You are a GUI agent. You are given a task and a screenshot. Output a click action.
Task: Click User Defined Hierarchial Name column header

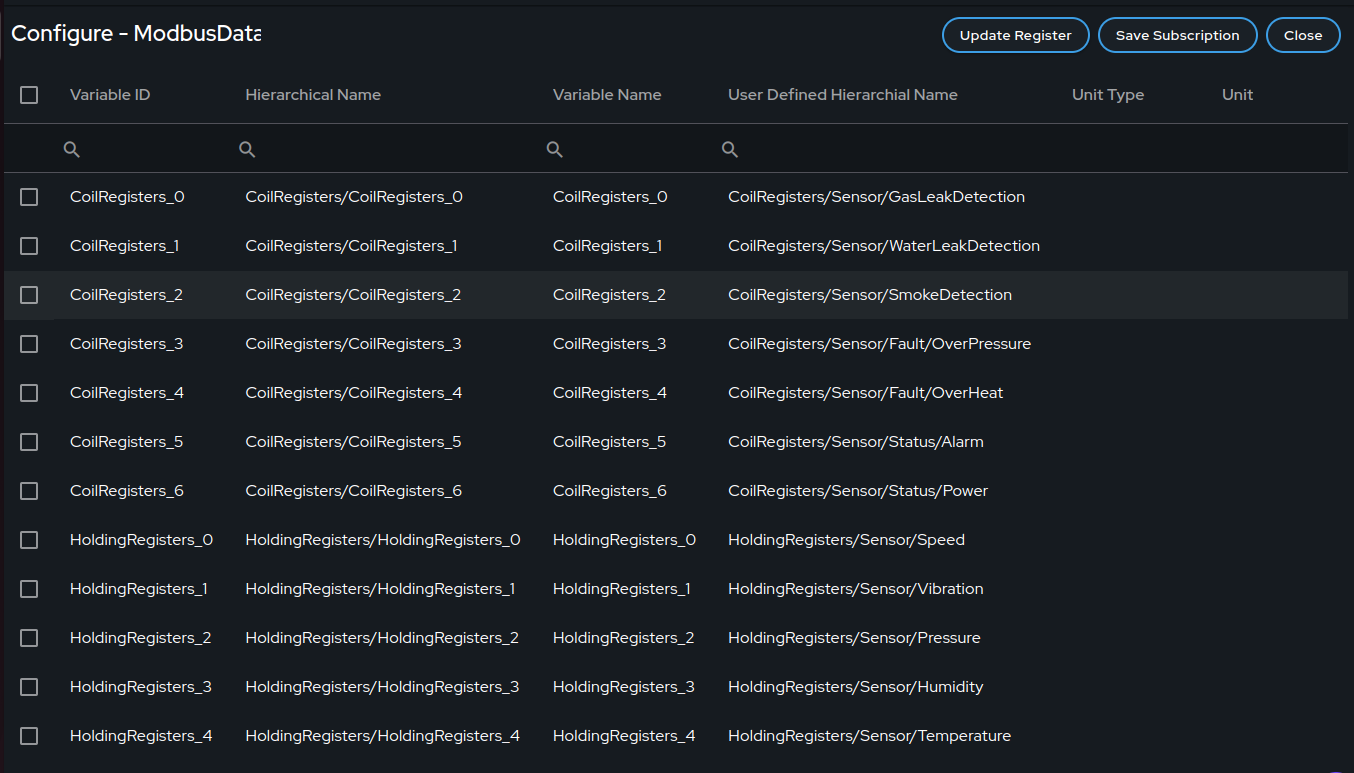point(843,95)
